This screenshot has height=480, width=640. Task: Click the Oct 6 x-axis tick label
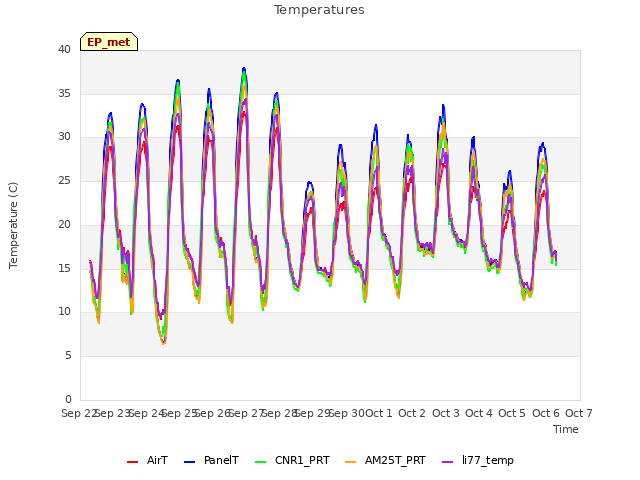click(x=546, y=413)
